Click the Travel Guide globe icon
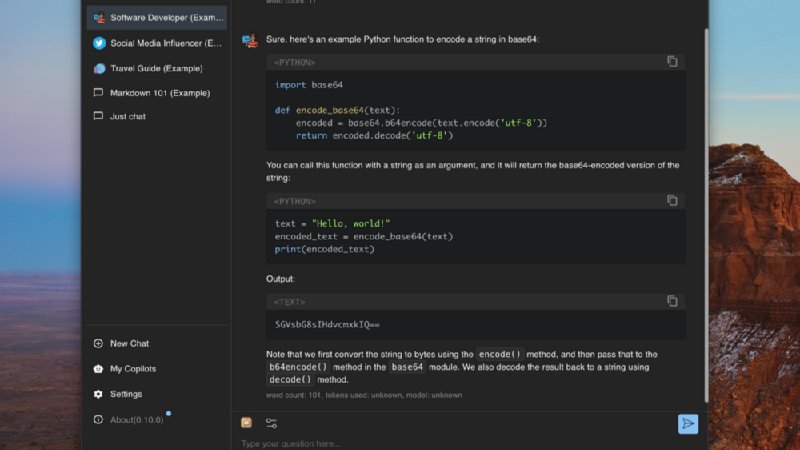The image size is (800, 450). 99,68
